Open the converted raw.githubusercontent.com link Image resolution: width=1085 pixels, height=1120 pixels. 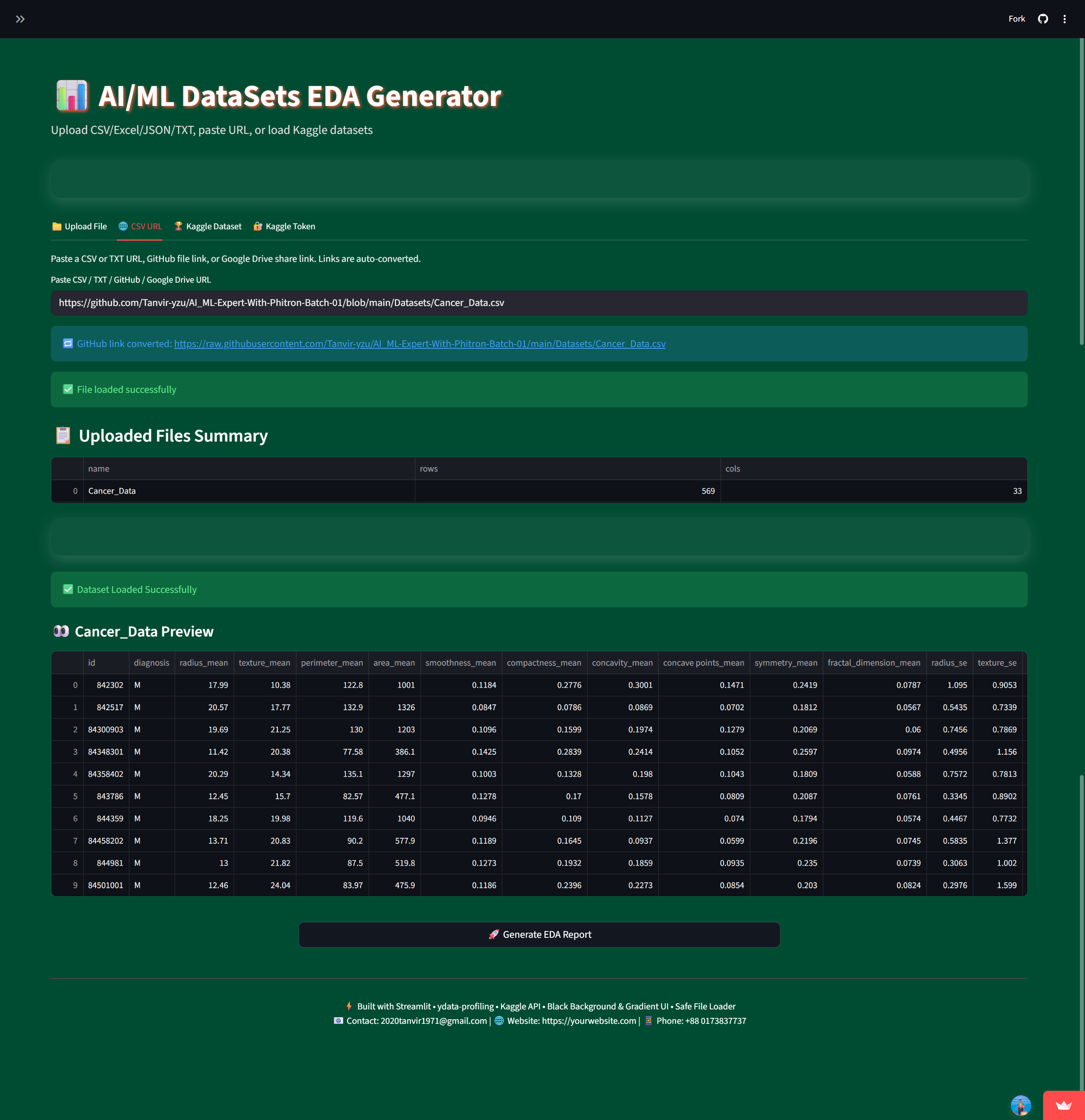pyautogui.click(x=419, y=343)
